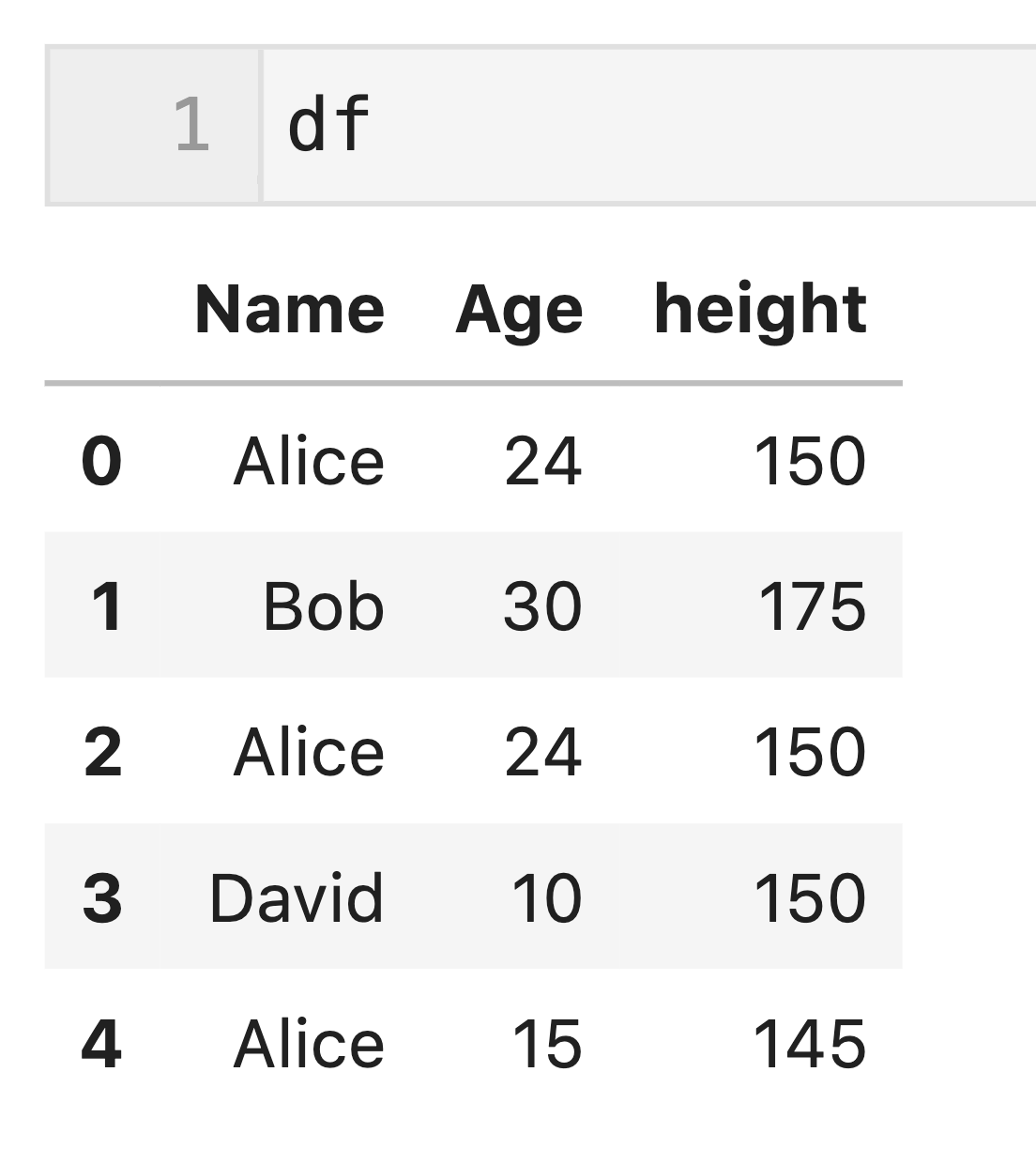This screenshot has height=1164, width=1036.
Task: Click the height value 175
Action: (811, 606)
